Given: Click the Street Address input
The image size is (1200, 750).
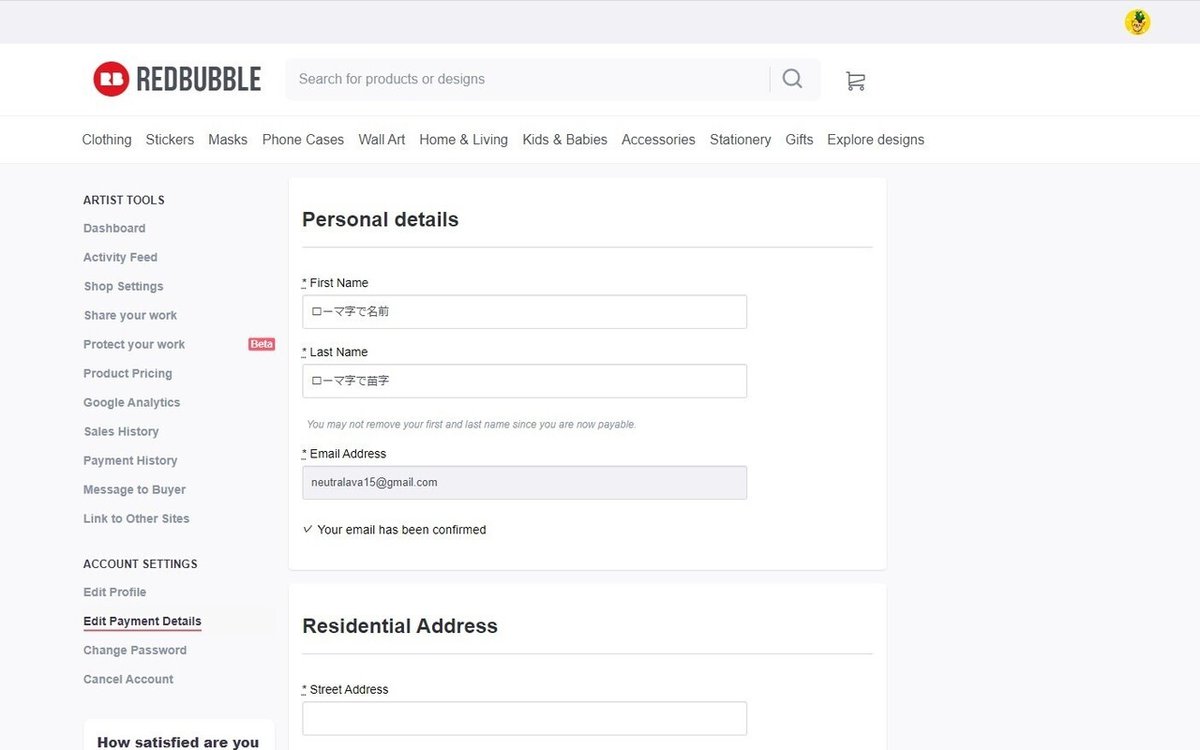Looking at the screenshot, I should coord(524,718).
